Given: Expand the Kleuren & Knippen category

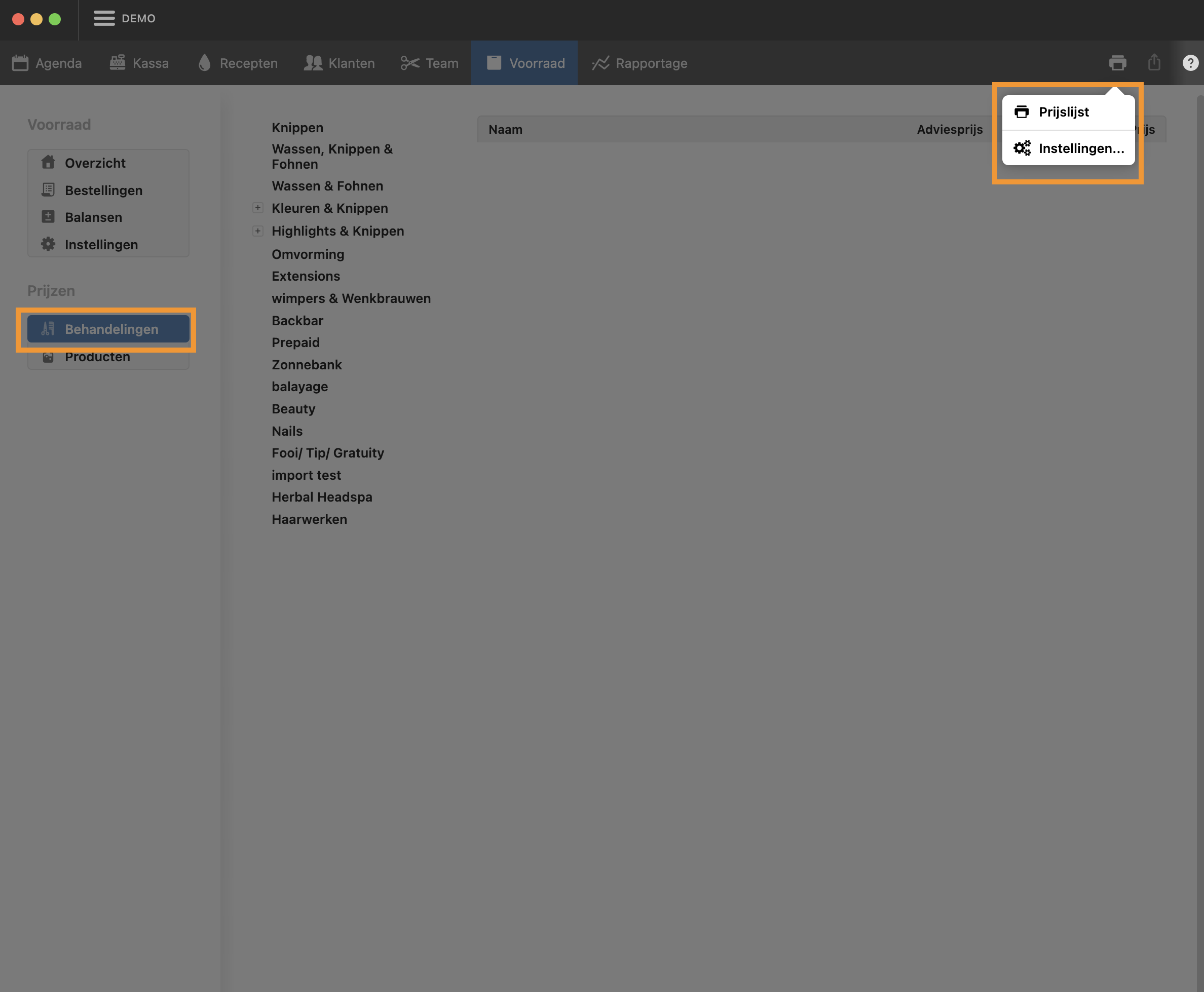Looking at the screenshot, I should pos(258,208).
